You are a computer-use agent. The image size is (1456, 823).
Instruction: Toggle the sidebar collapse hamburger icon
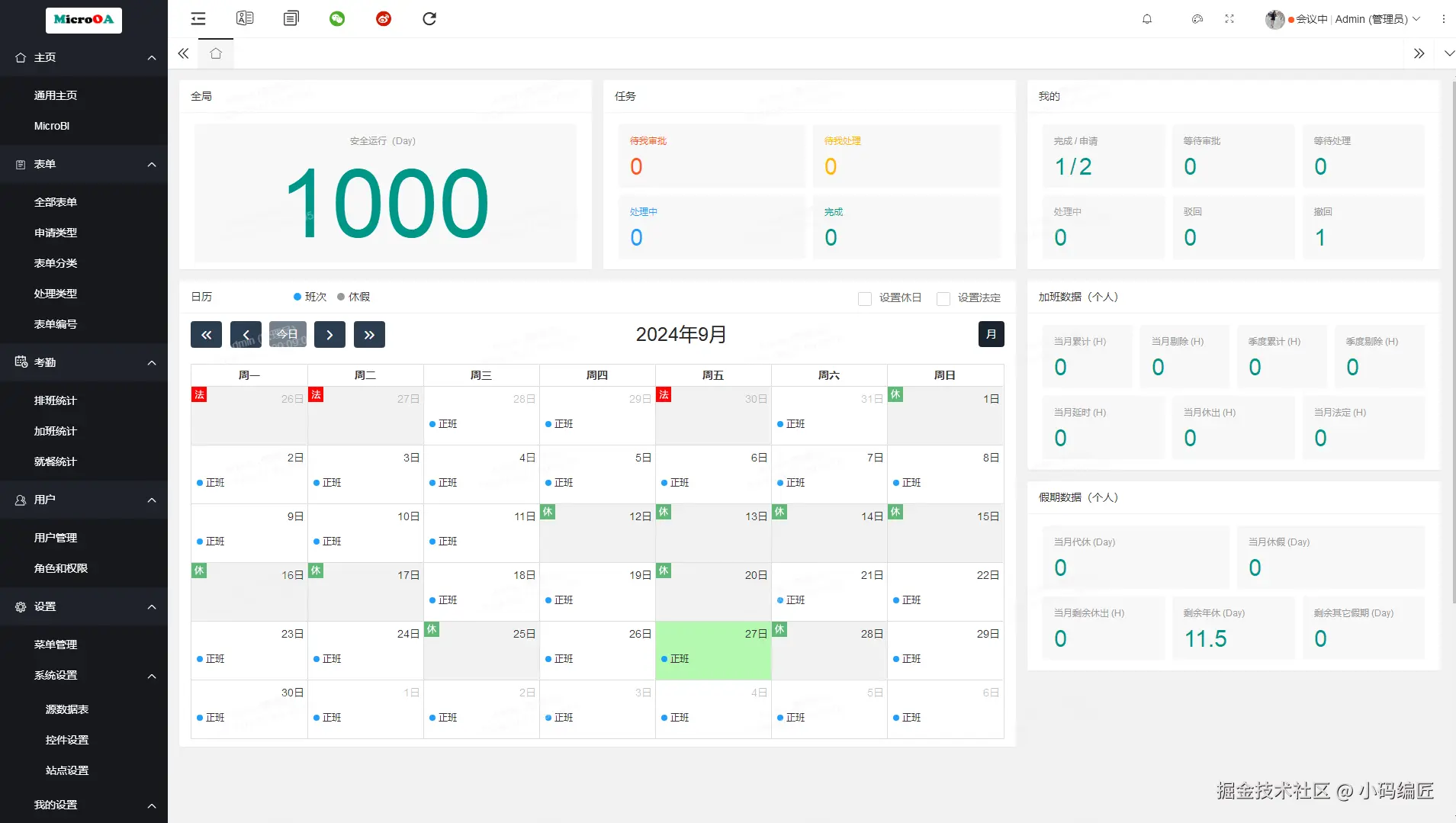click(198, 18)
